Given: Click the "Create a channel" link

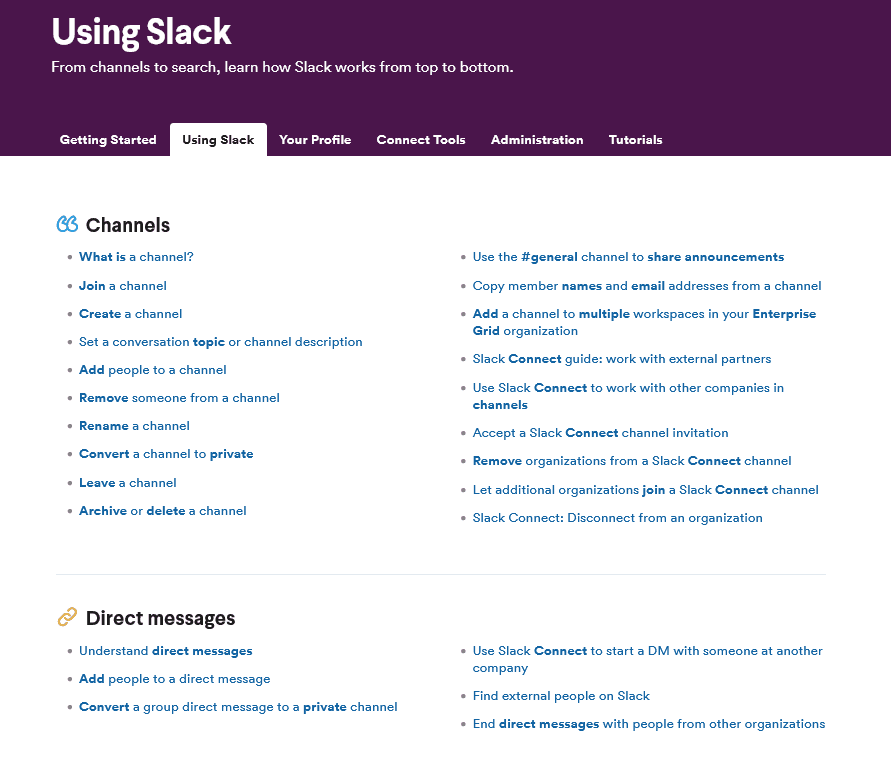Looking at the screenshot, I should click(x=131, y=314).
